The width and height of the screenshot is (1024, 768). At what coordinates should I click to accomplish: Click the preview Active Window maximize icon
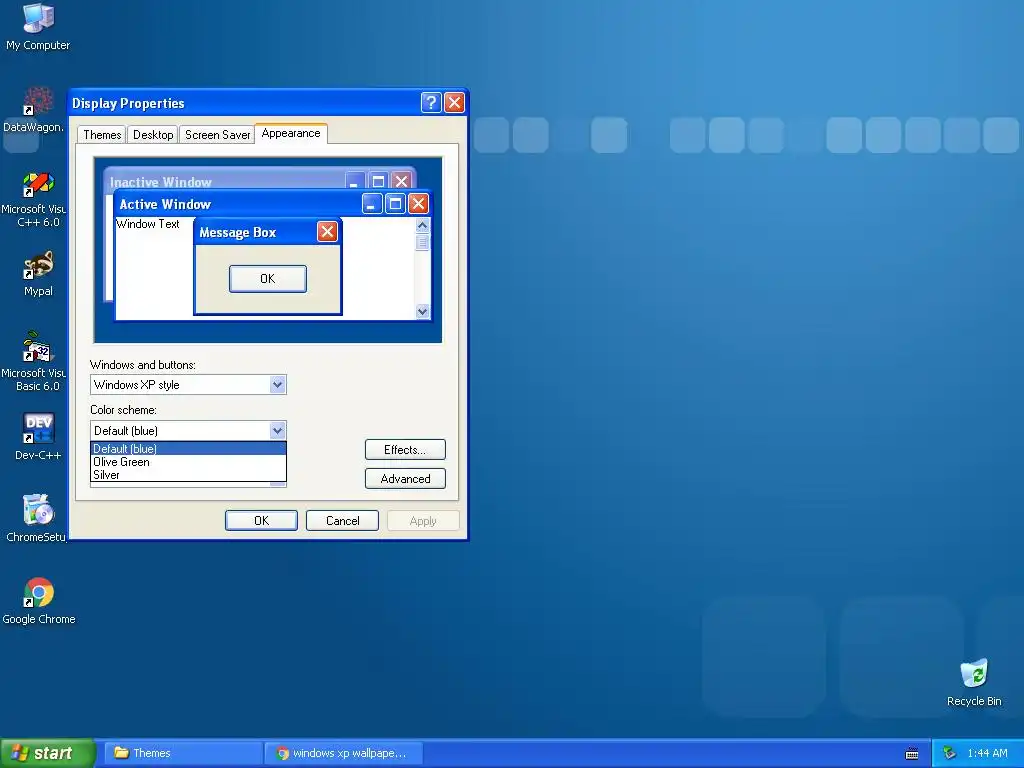(x=395, y=204)
